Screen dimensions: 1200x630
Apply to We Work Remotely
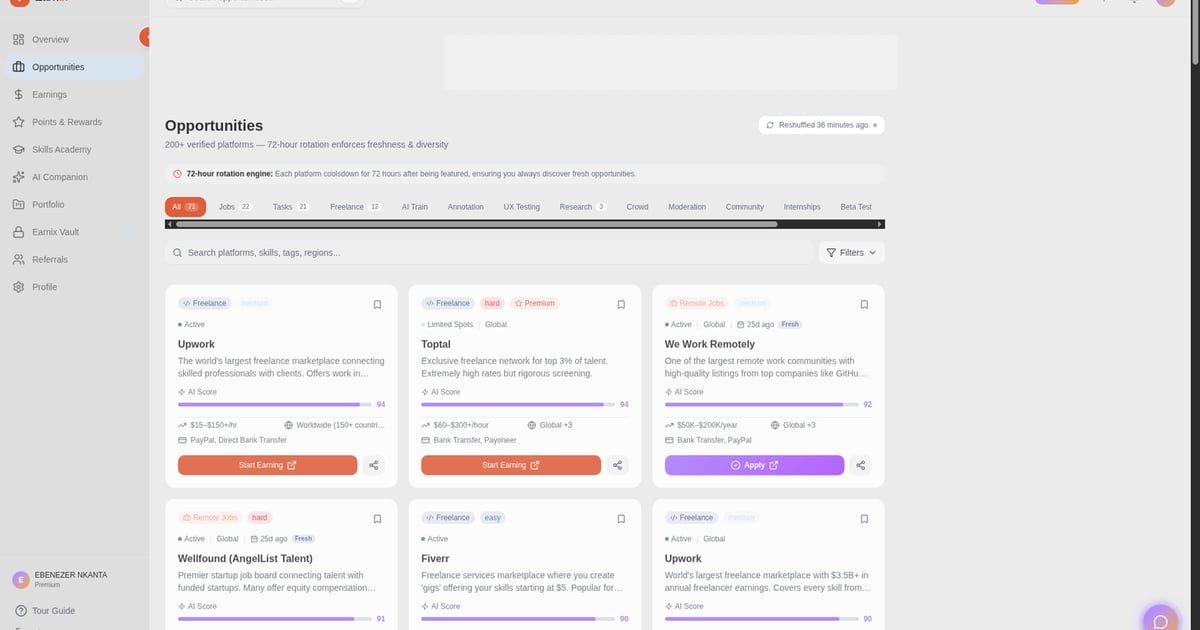(754, 465)
